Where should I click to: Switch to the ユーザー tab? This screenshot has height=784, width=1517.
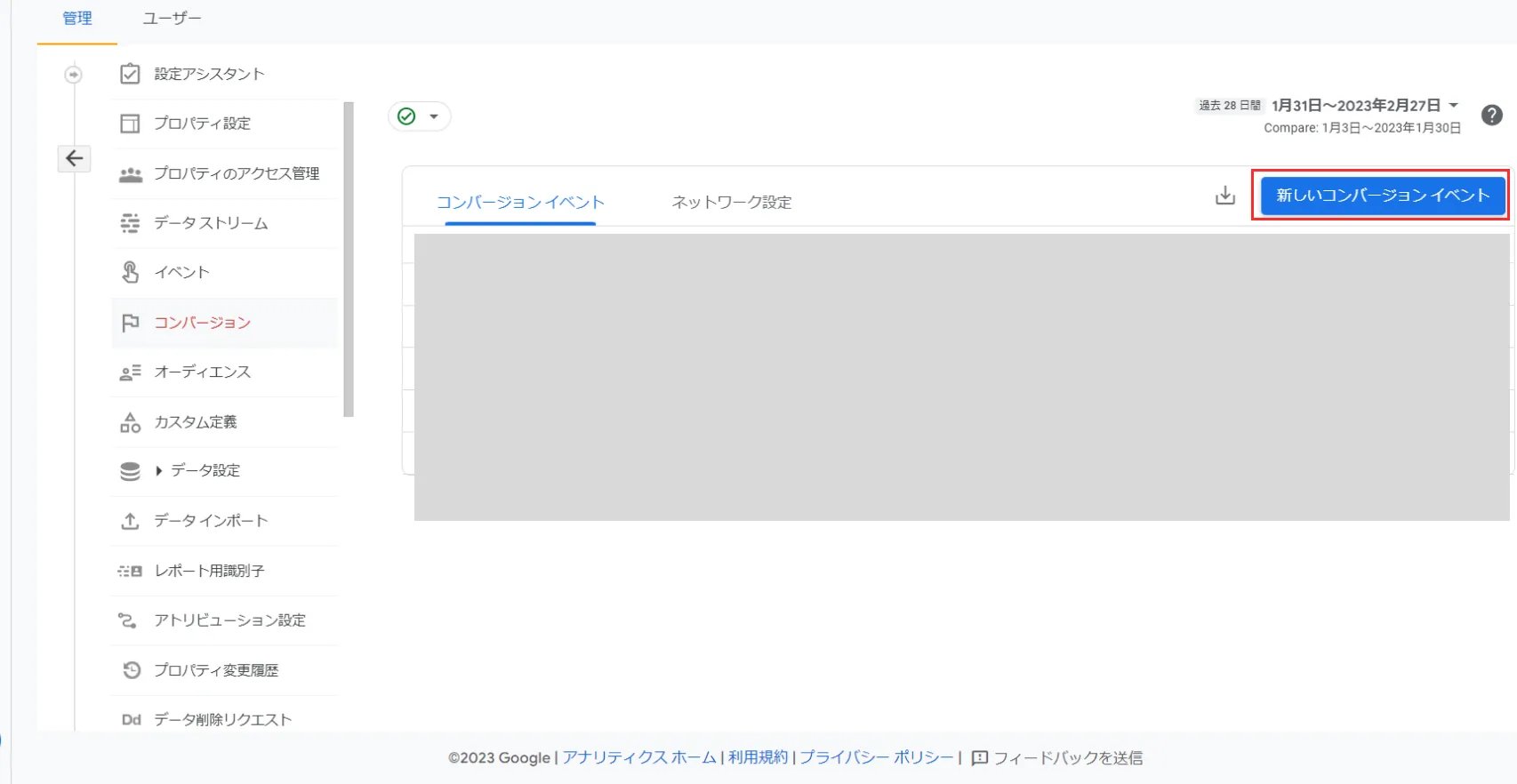click(x=172, y=19)
